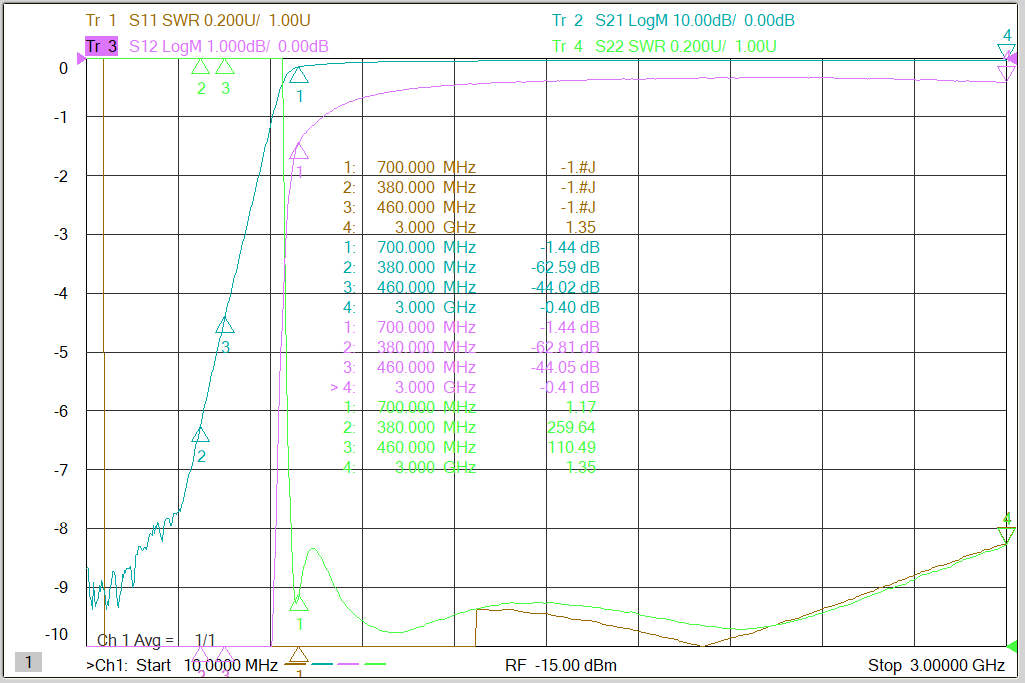Screen dimensions: 1025x683
Task: Select teal marker 1 on S21 trace
Action: [299, 75]
